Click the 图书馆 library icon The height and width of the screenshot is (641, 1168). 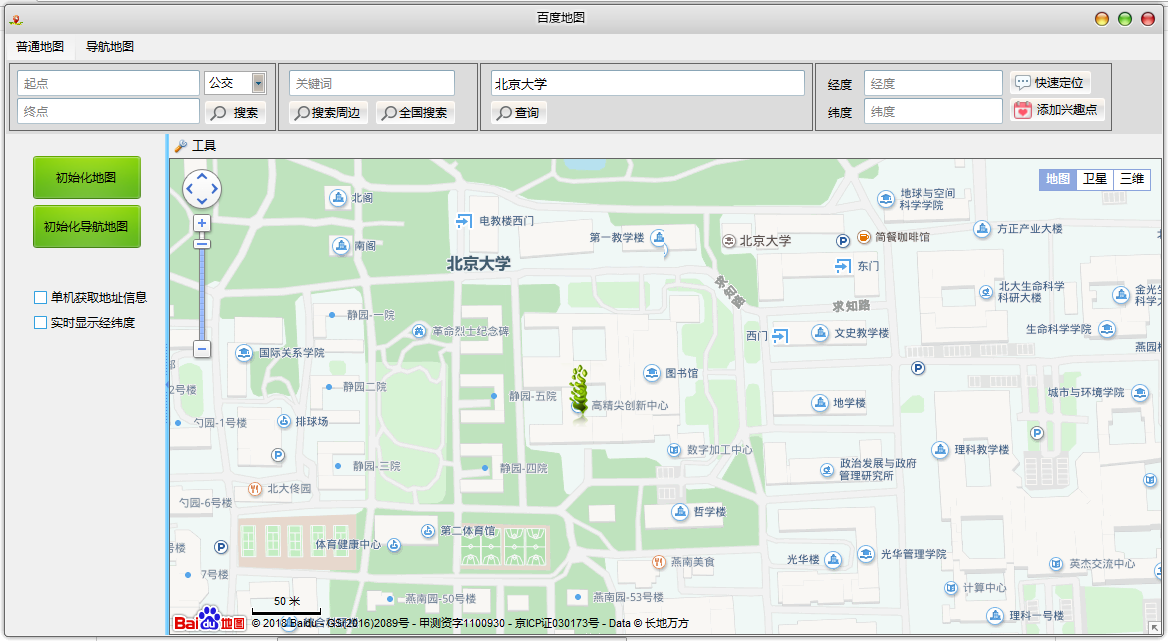(x=653, y=373)
